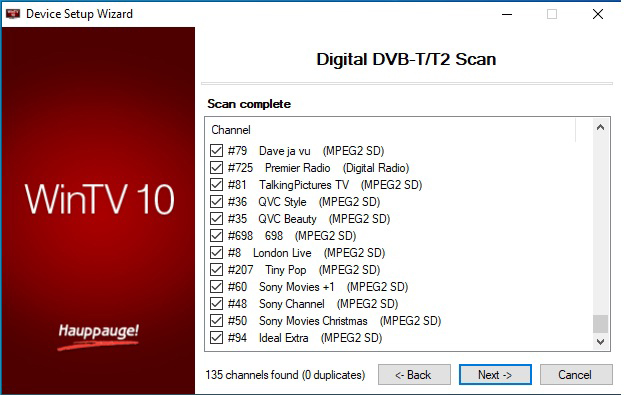Uncheck the #50 Sony Movies Christmas checkbox
Screen dimensions: 624x395
[216, 321]
